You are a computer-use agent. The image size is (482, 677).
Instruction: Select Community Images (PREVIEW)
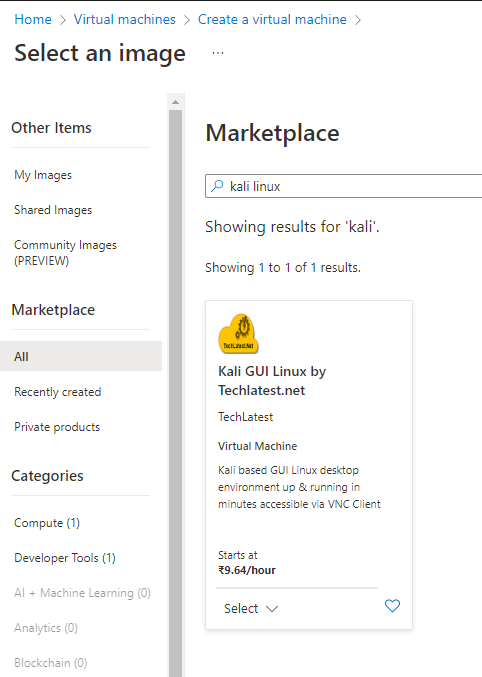[65, 253]
